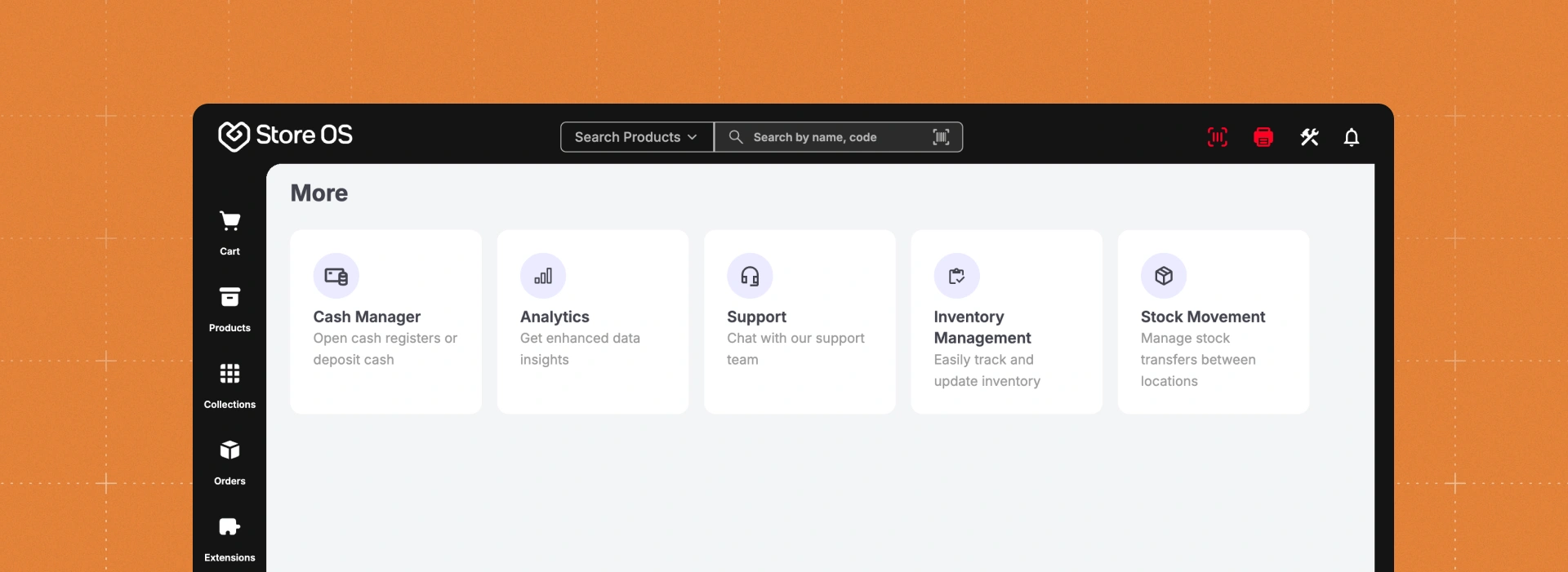
Task: Click the Products label text
Action: tap(229, 328)
